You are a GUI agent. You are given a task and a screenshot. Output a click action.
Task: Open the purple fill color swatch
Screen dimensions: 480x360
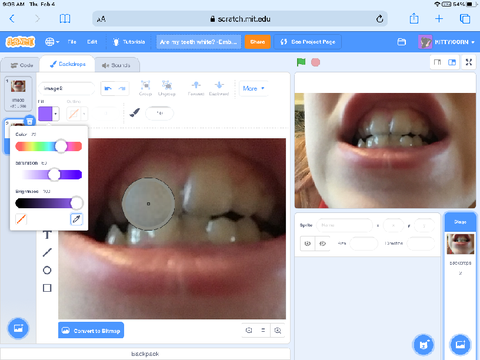tap(49, 114)
